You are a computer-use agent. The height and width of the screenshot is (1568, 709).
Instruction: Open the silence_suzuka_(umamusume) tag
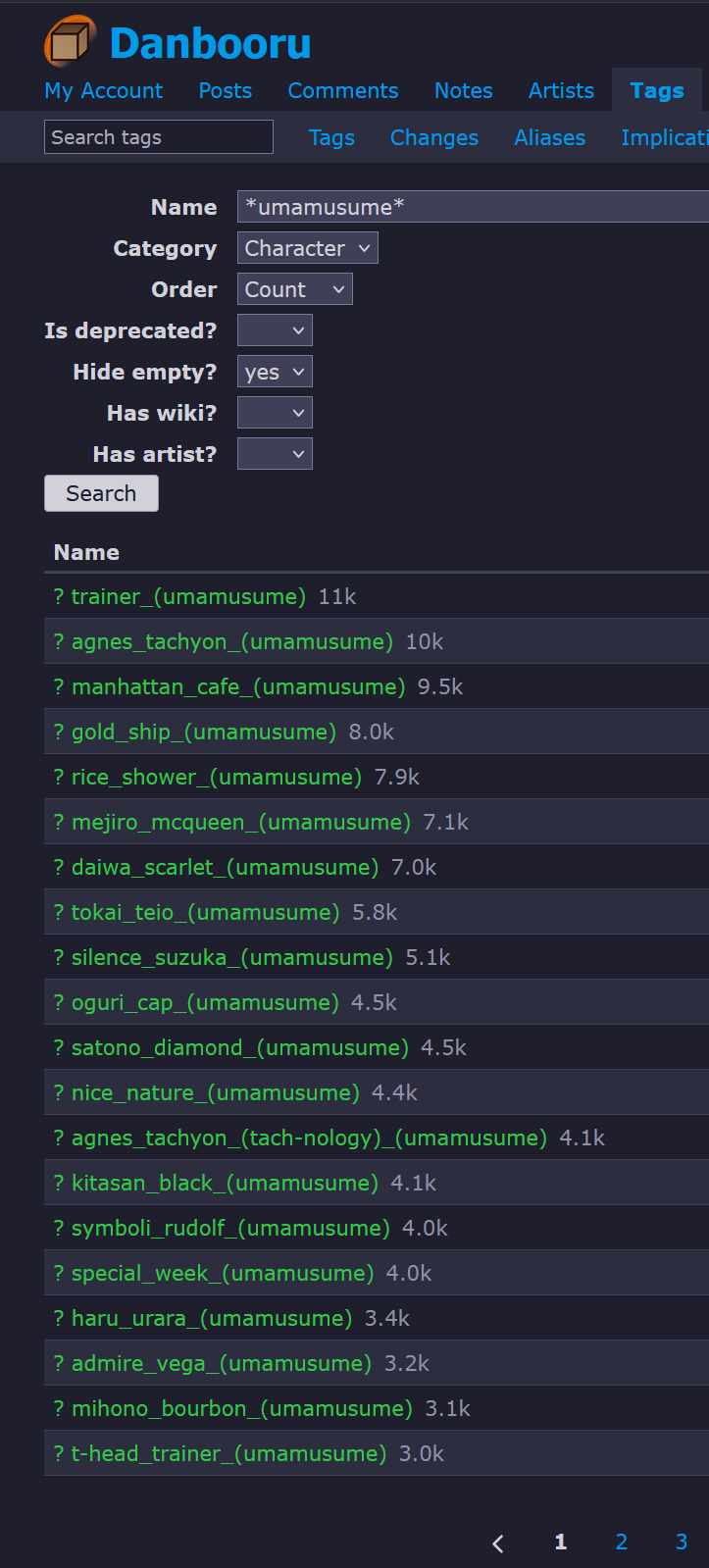[x=232, y=957]
